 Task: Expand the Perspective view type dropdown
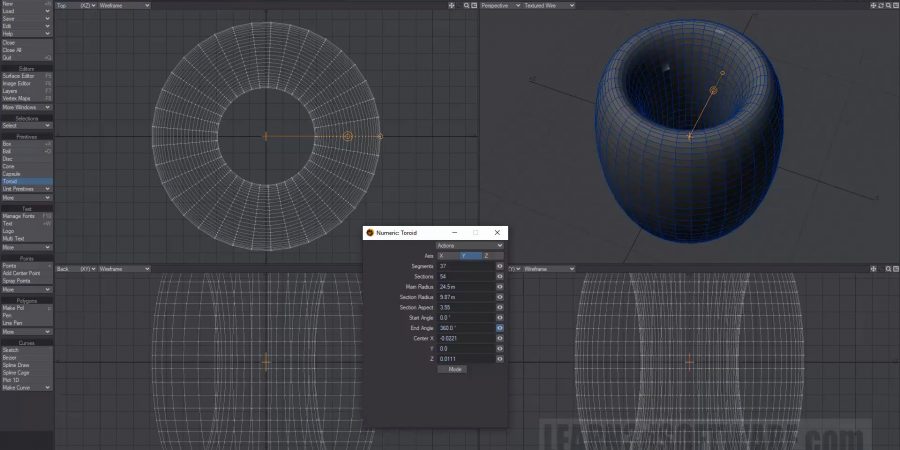[499, 5]
